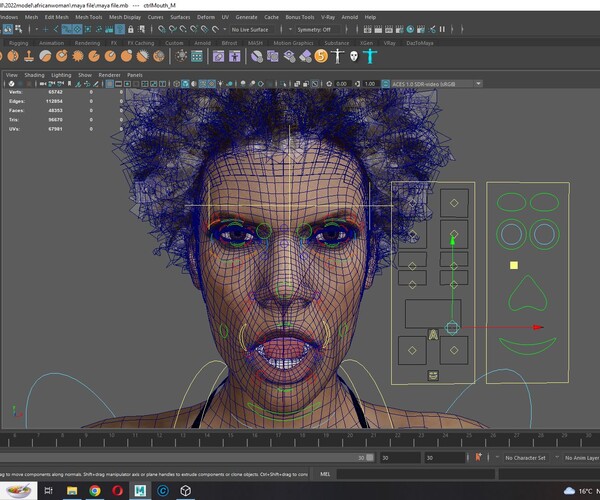Toggle the viewport film gate button
The height and width of the screenshot is (500, 600).
118,84
